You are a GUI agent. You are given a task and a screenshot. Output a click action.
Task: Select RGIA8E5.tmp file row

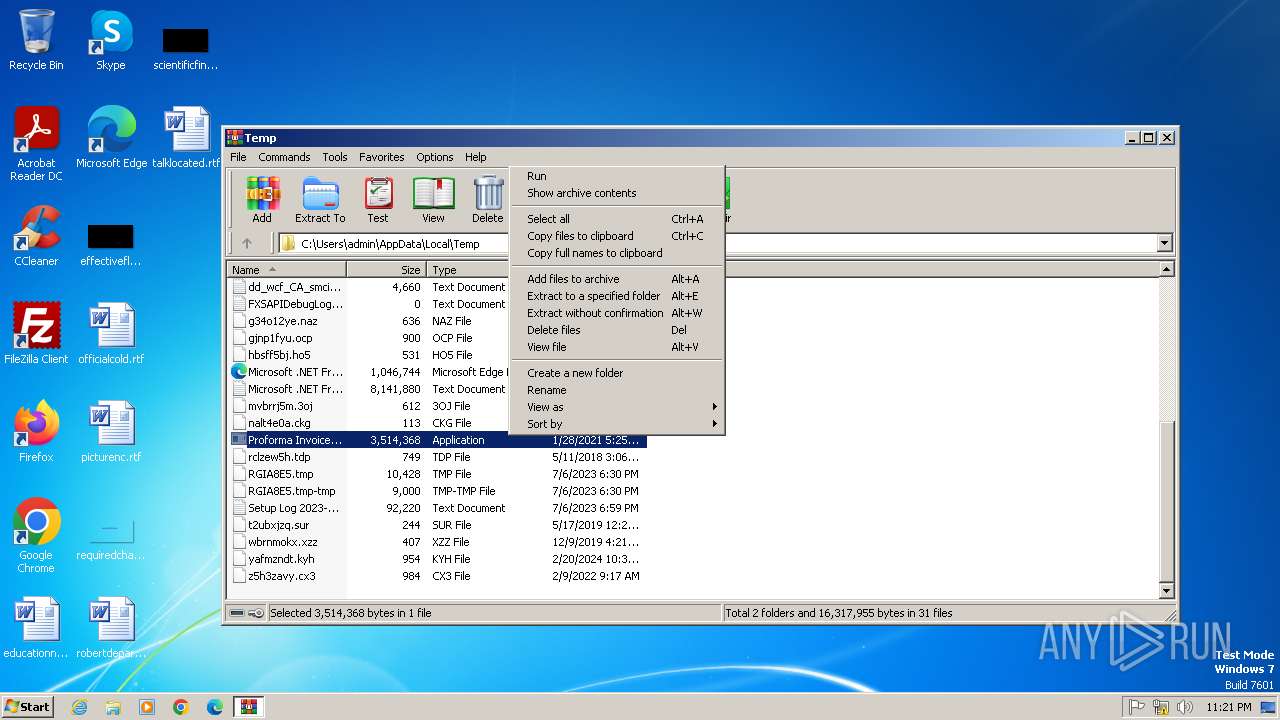point(438,474)
